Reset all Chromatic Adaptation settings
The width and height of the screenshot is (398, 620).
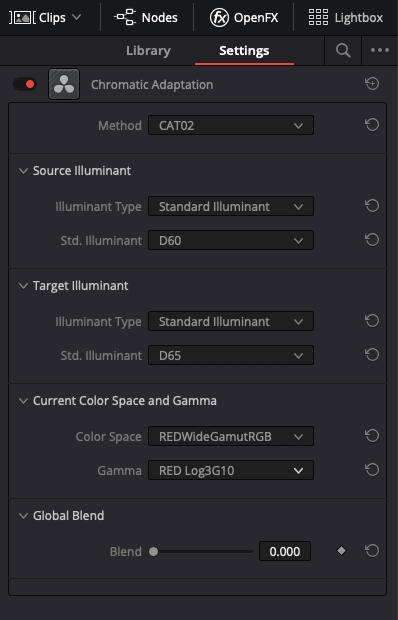[x=372, y=84]
